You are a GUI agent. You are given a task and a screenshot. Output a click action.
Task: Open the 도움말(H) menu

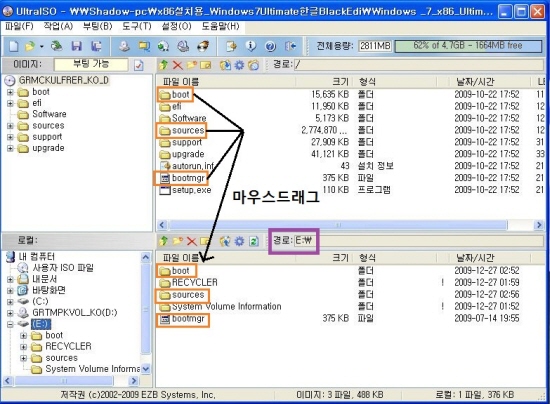pos(221,26)
